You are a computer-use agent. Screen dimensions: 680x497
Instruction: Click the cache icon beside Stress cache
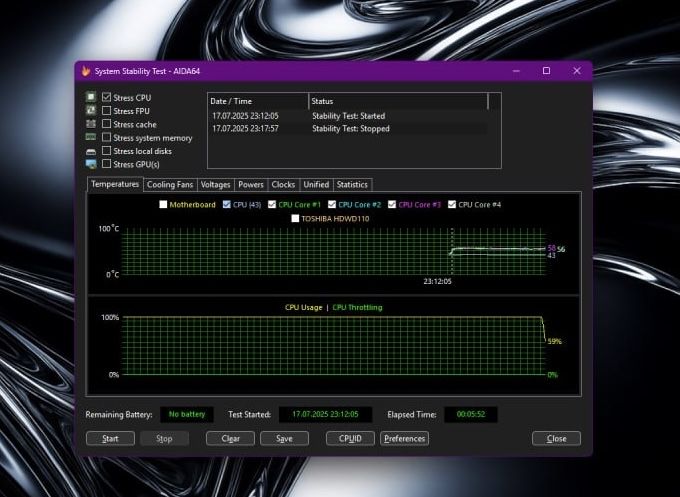tap(91, 124)
